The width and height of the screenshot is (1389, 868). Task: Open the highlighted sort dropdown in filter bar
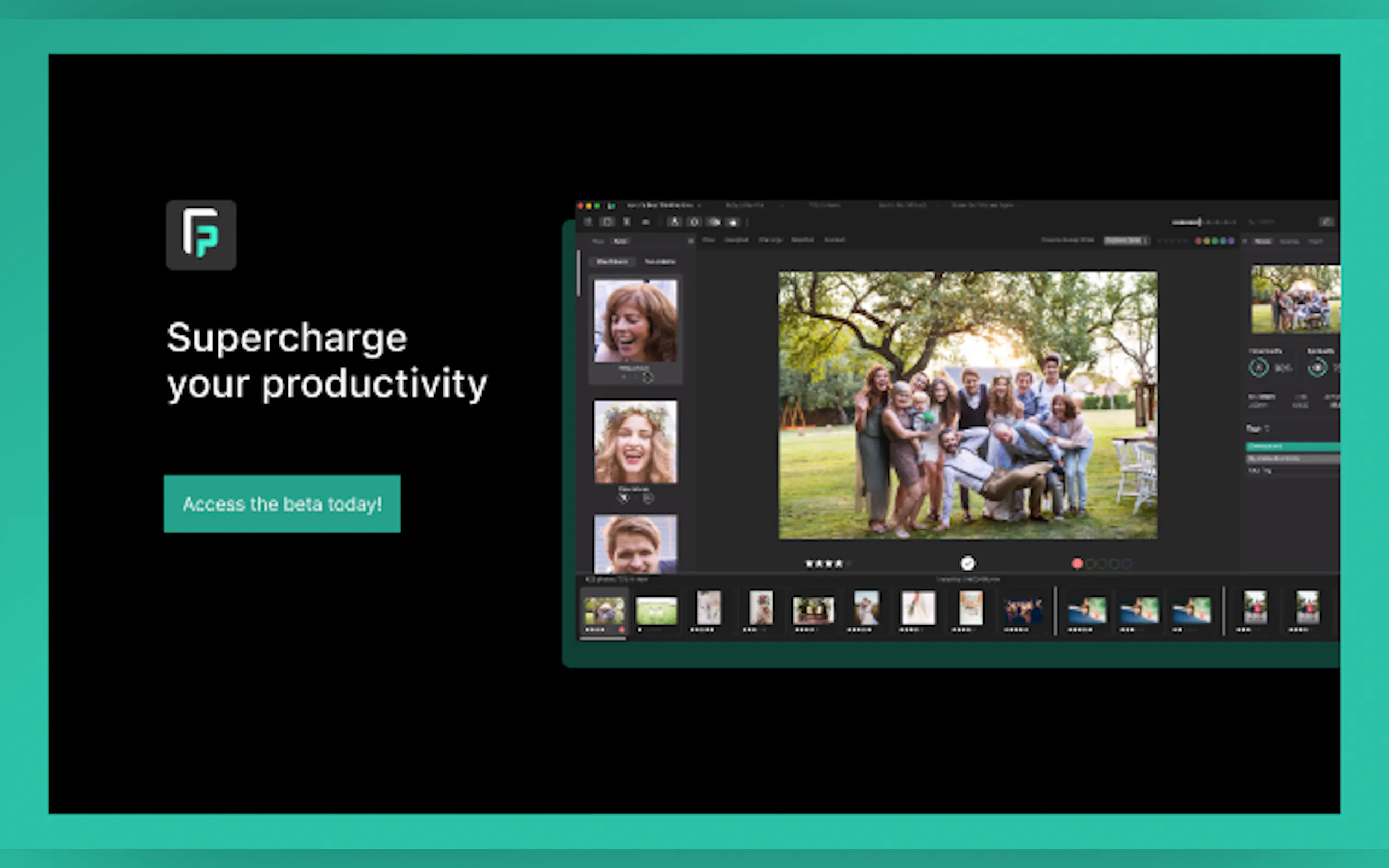click(x=1126, y=241)
